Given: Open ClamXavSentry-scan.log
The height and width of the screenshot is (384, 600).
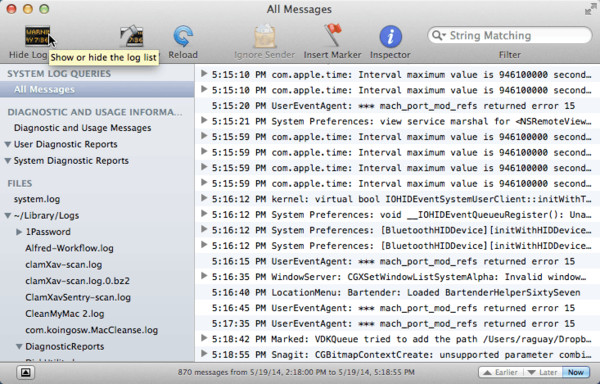Looking at the screenshot, I should 78,298.
